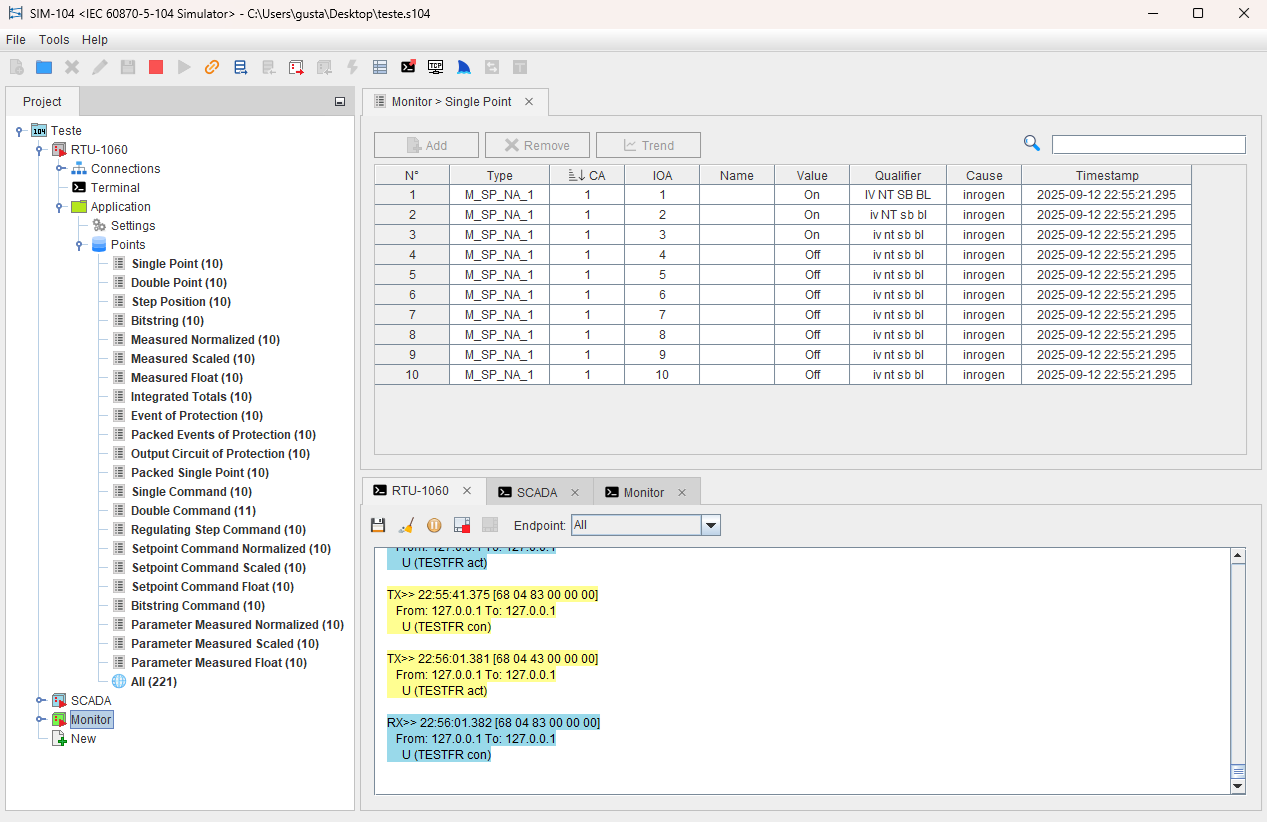Toggle the terminal filter icon with red square

pyautogui.click(x=462, y=525)
